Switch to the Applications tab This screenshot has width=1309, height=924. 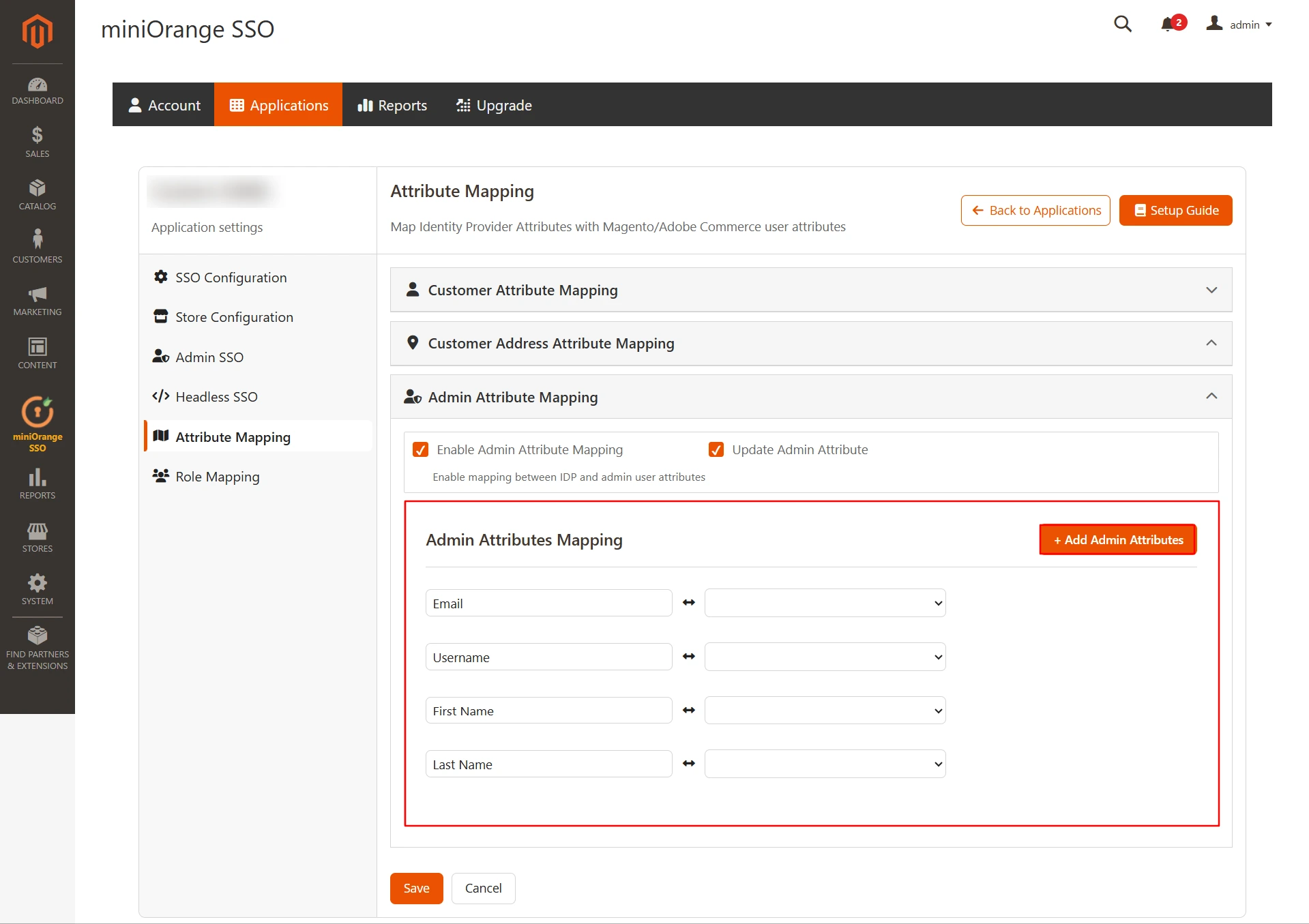coord(278,105)
